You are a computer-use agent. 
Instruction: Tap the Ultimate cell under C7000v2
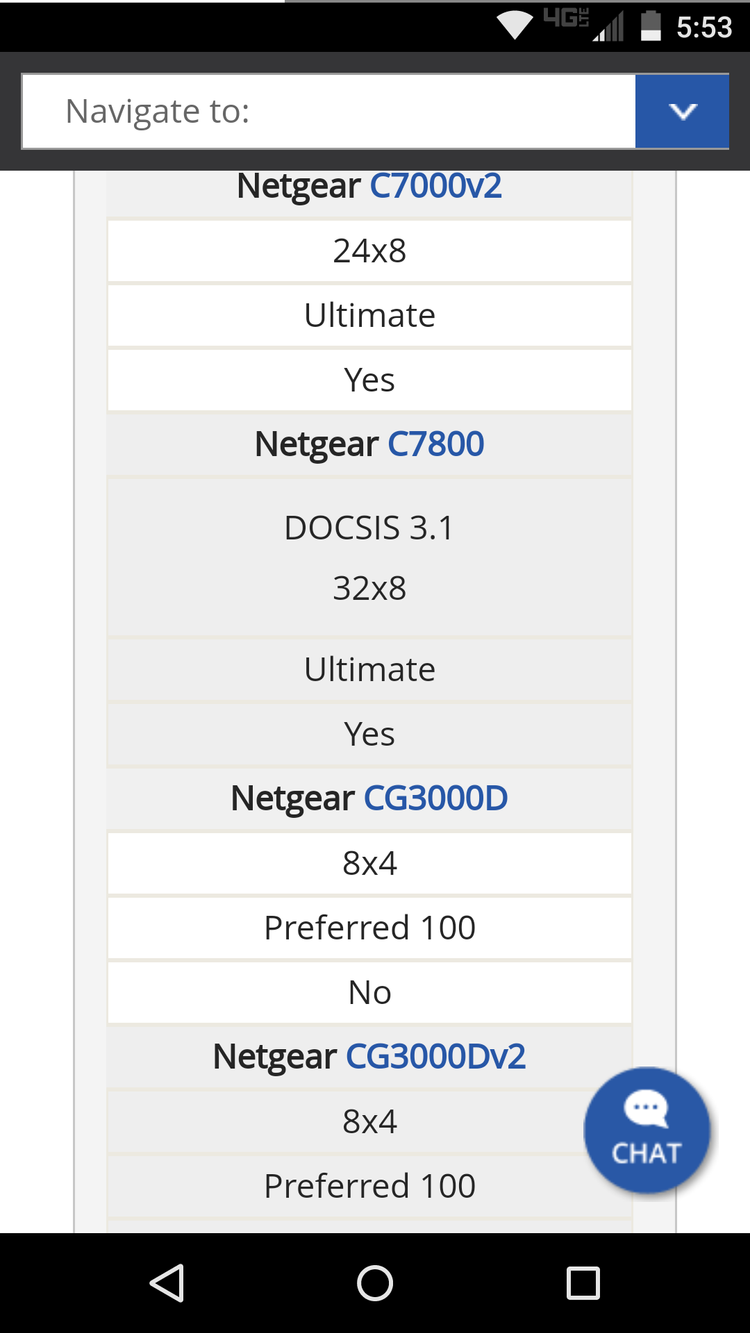369,315
